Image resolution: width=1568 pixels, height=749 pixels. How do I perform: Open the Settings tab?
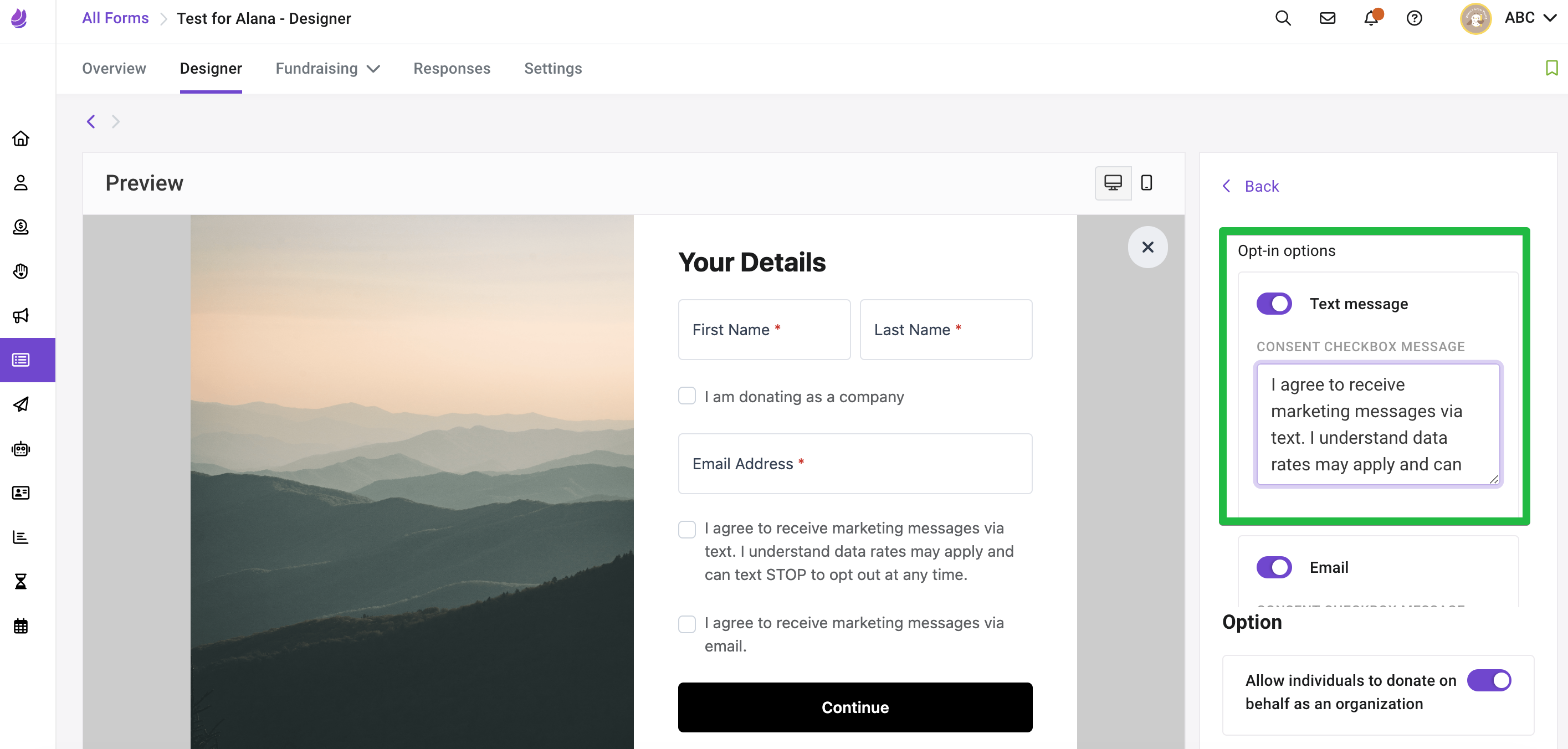[553, 69]
